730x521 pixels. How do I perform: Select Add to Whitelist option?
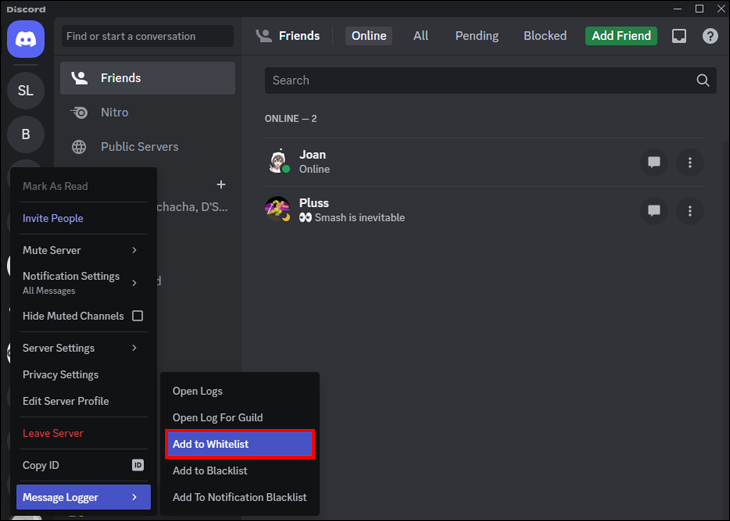239,444
